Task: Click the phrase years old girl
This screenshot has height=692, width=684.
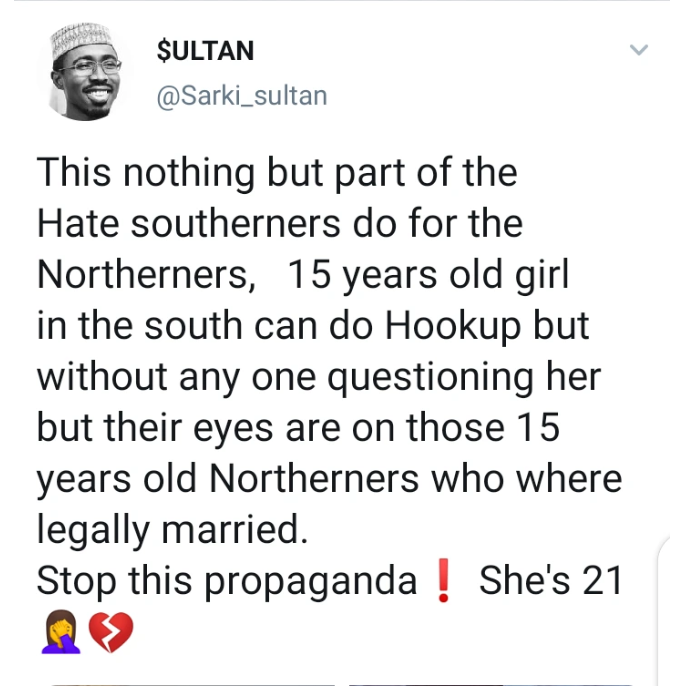Action: point(456,276)
